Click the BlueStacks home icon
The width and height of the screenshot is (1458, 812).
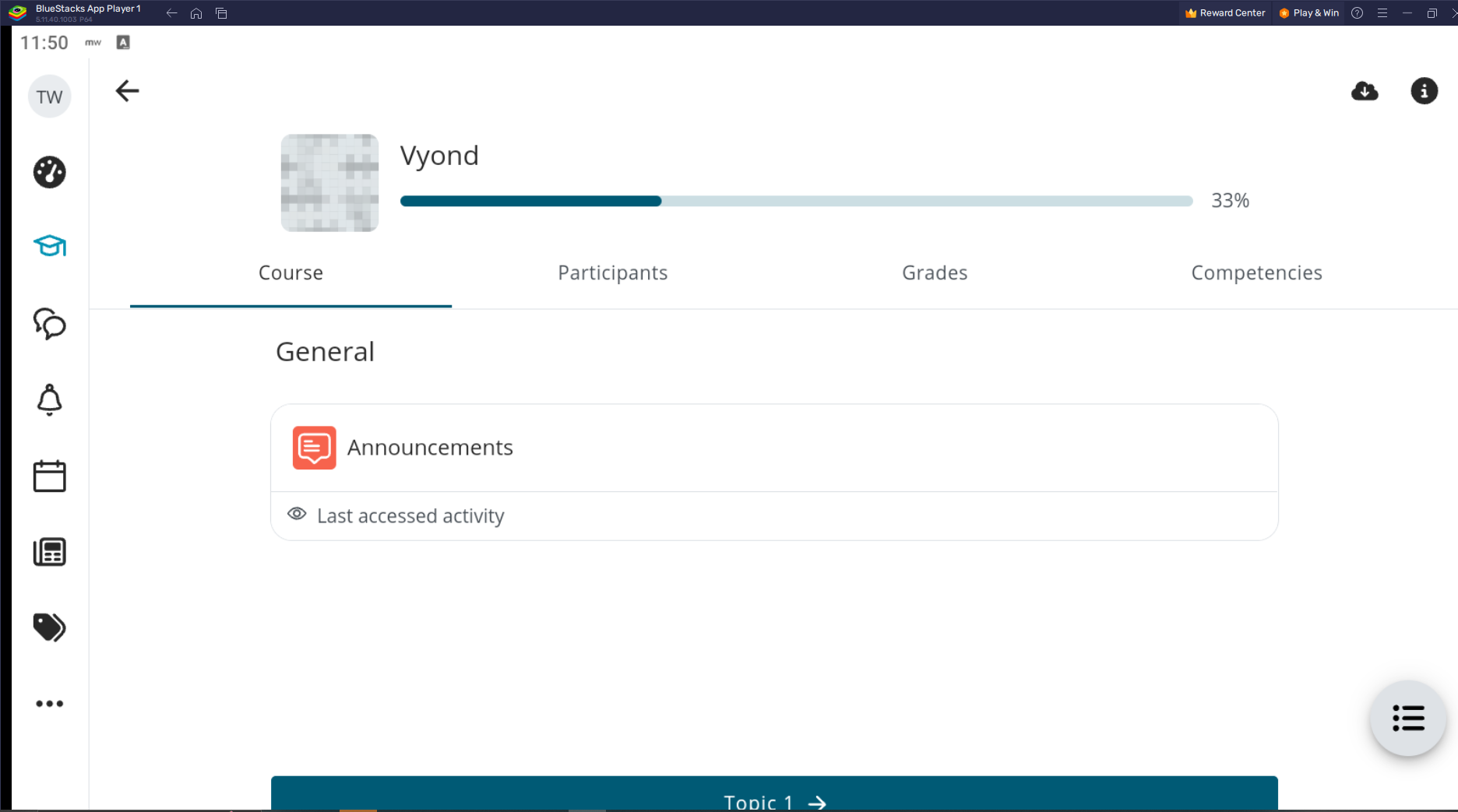(196, 13)
